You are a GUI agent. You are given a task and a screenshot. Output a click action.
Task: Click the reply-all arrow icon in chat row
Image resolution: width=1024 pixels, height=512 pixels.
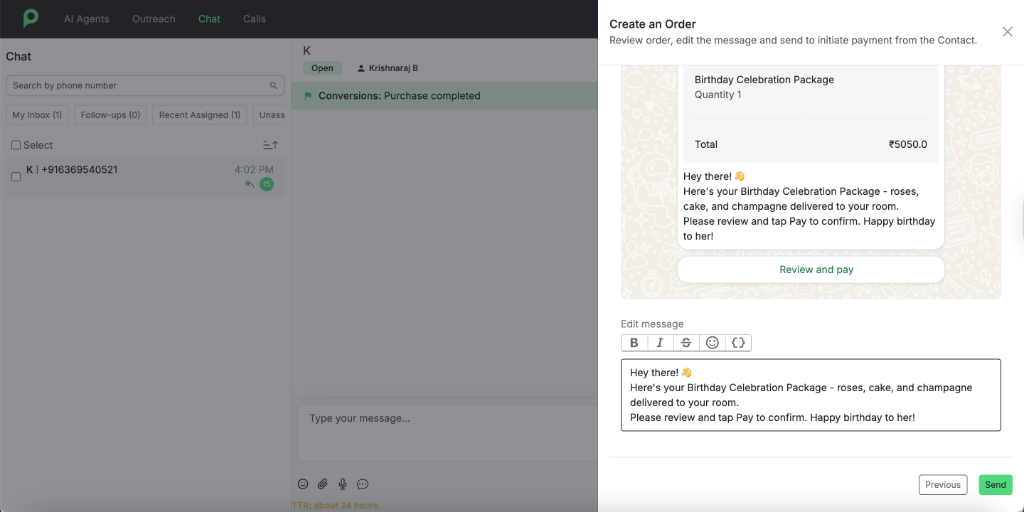coord(249,184)
